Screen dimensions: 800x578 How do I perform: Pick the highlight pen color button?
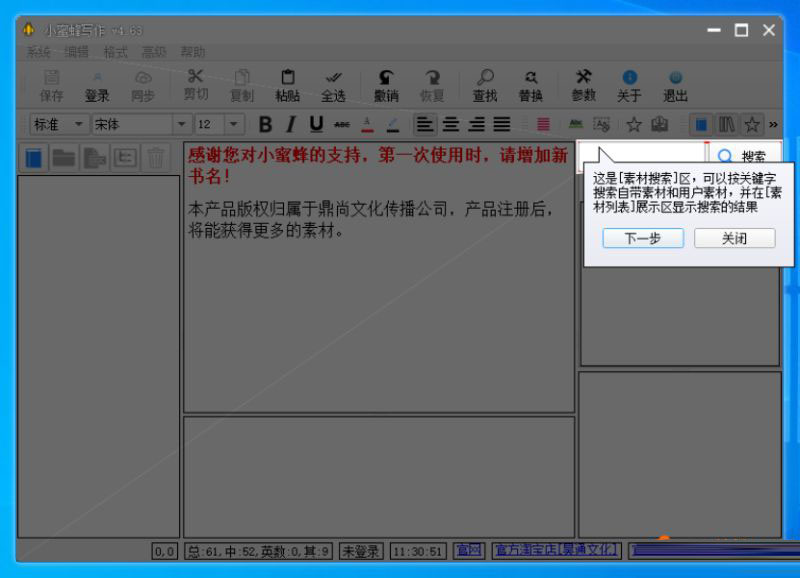point(393,124)
